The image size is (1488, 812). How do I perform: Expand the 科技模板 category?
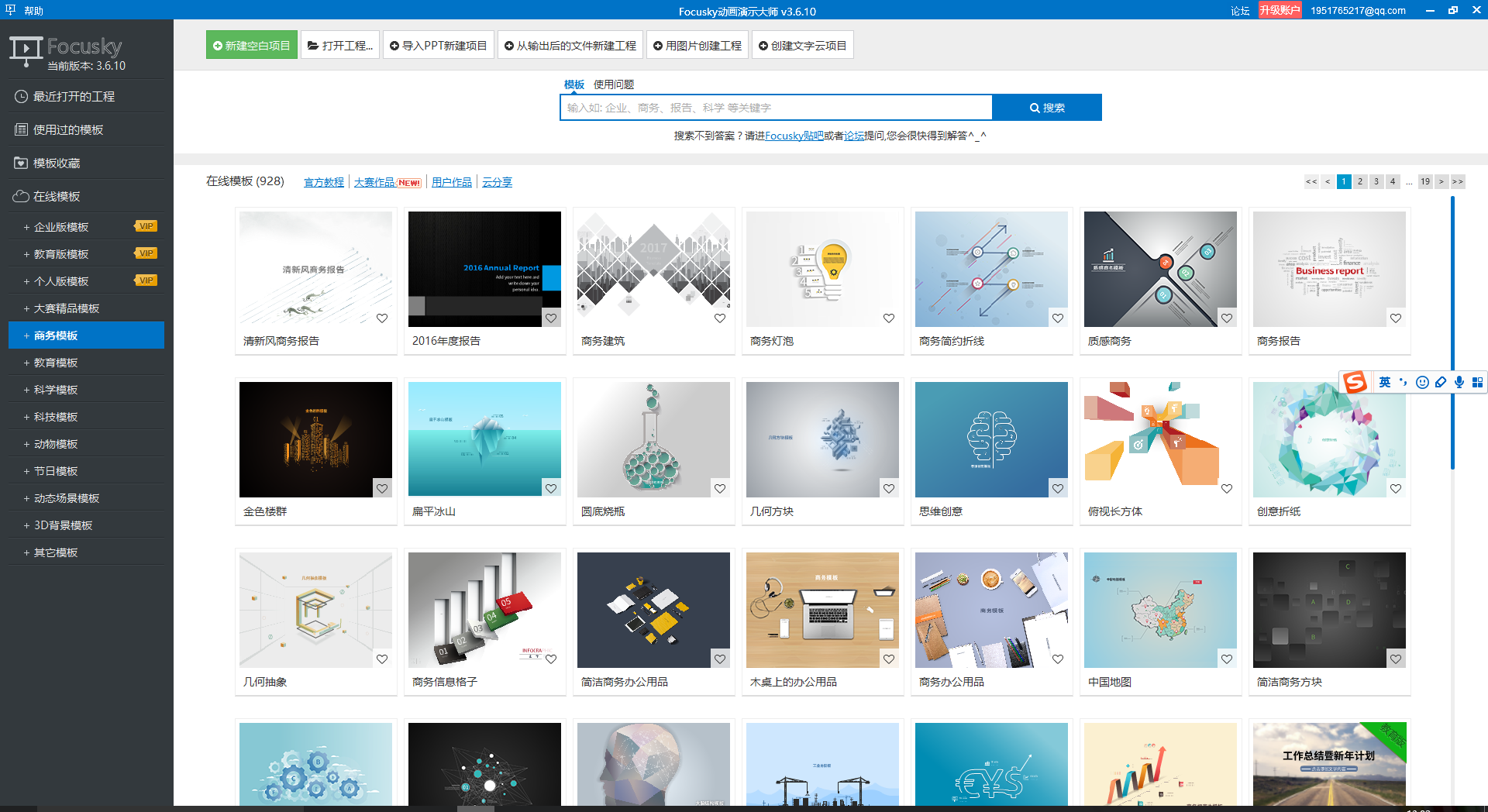click(x=87, y=416)
